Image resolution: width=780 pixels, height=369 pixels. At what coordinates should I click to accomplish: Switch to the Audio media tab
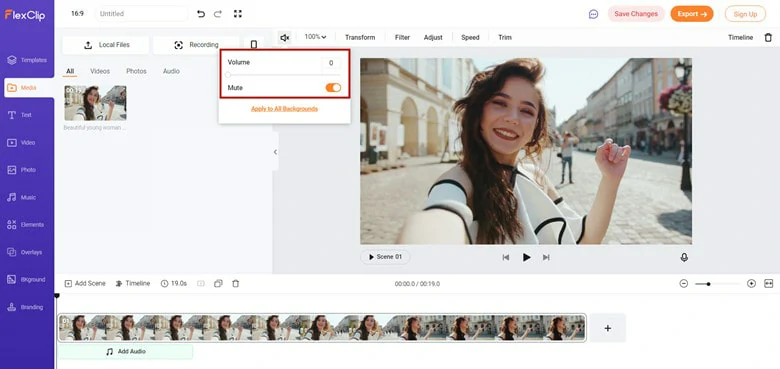pyautogui.click(x=171, y=72)
